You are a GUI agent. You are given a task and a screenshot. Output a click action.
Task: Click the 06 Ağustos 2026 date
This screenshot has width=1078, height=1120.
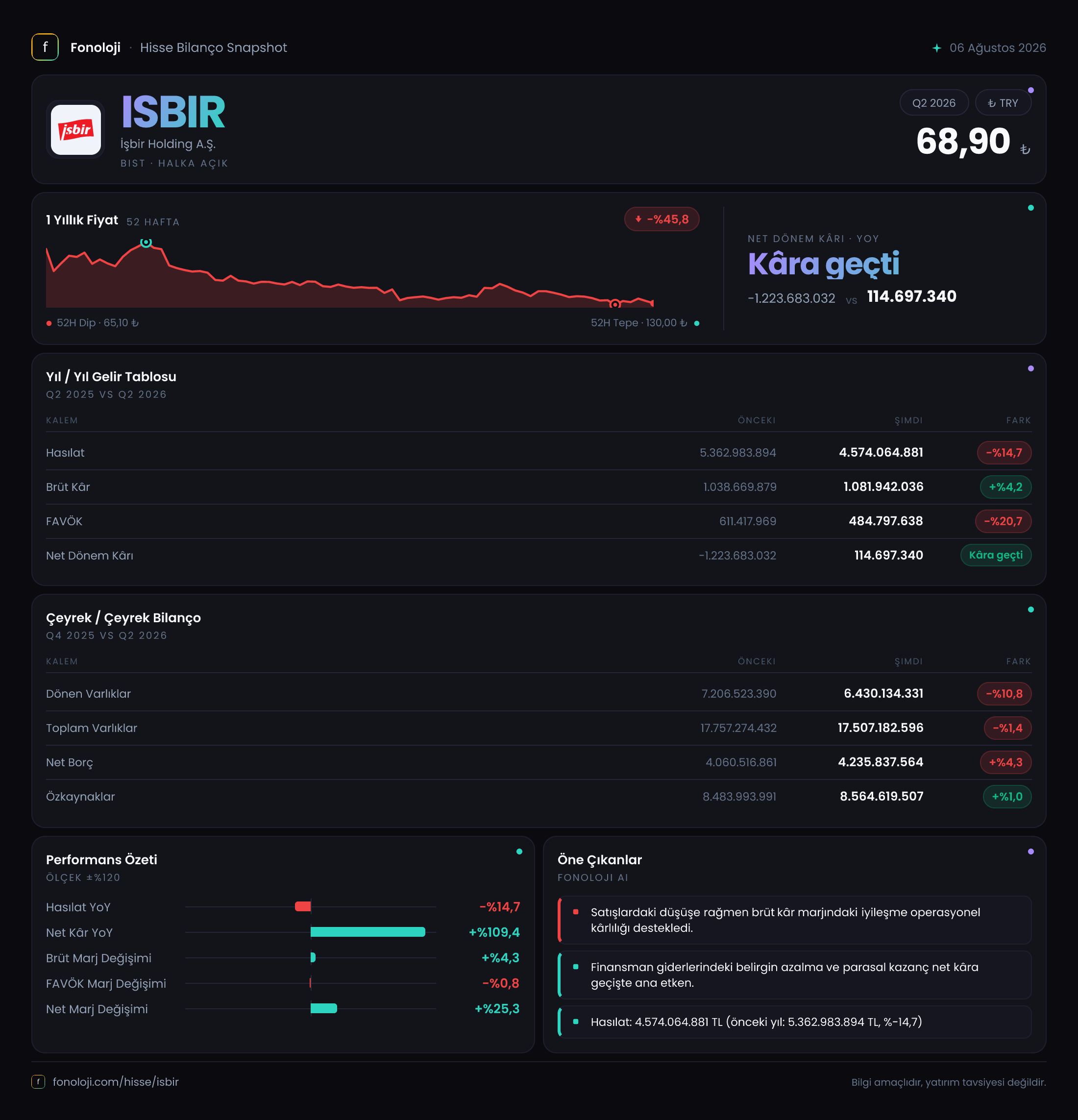[998, 48]
